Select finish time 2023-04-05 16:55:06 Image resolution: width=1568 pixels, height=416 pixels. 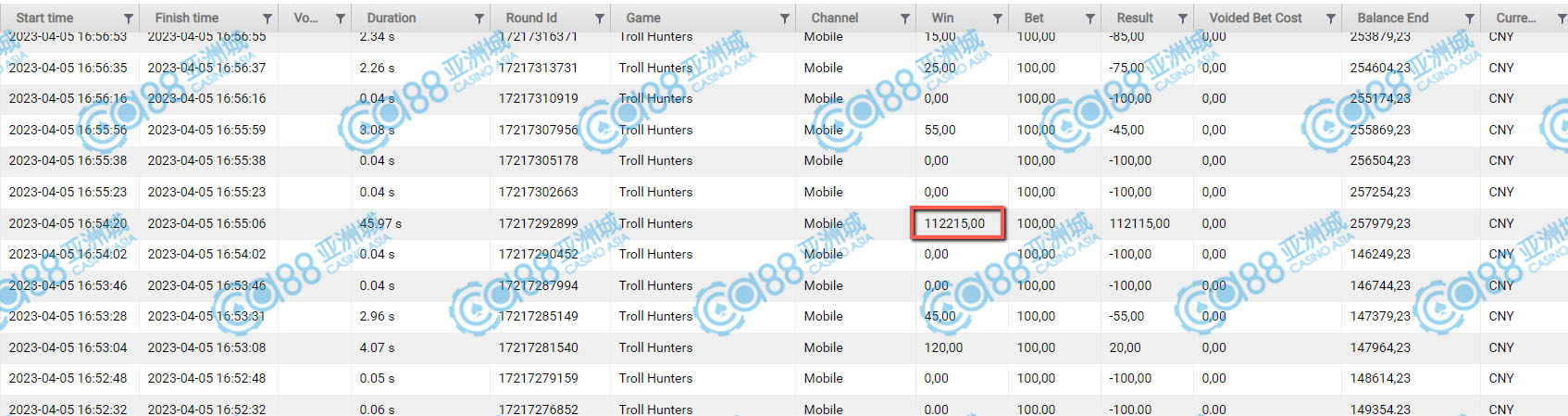click(206, 223)
